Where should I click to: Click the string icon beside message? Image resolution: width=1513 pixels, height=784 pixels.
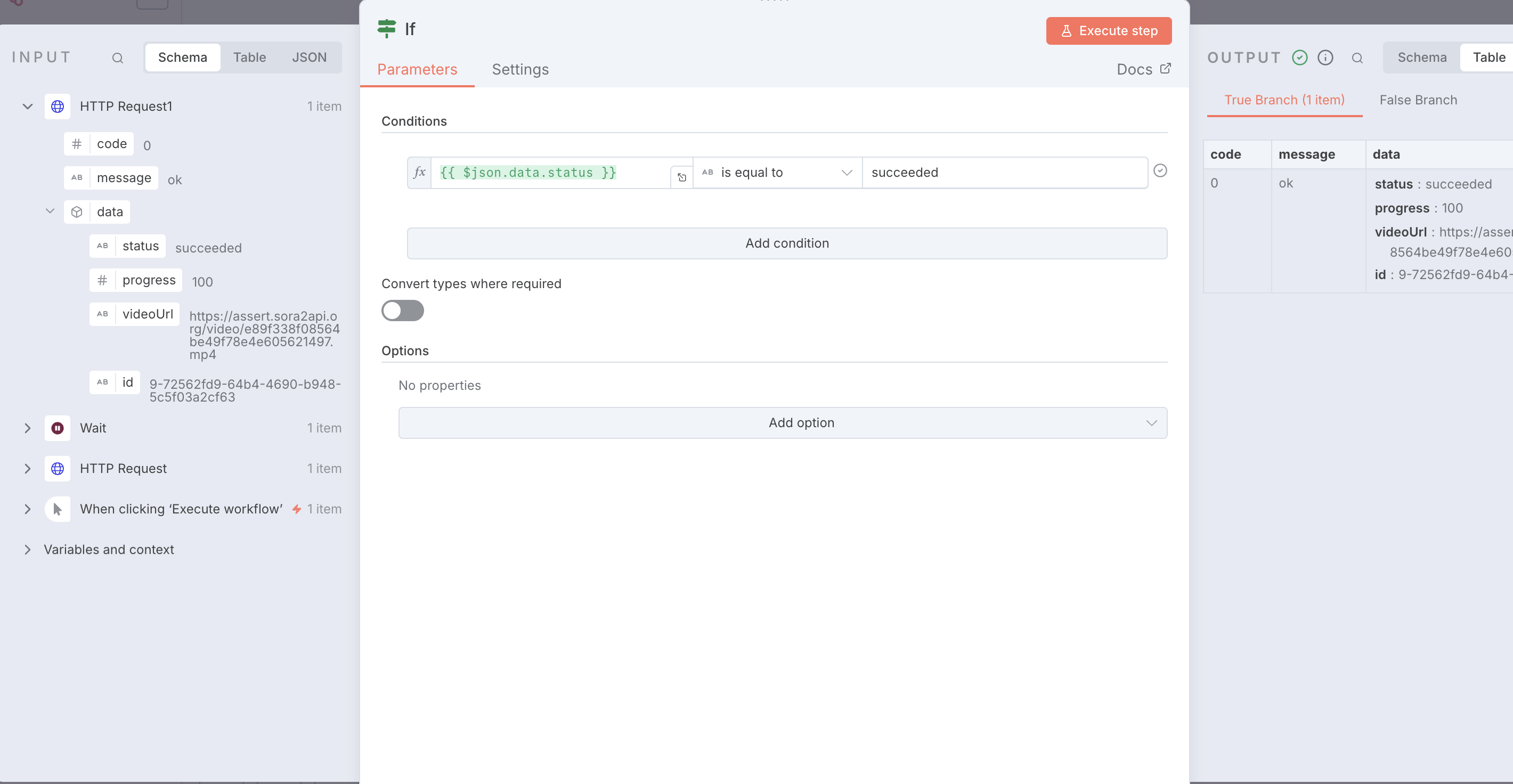[x=77, y=178]
